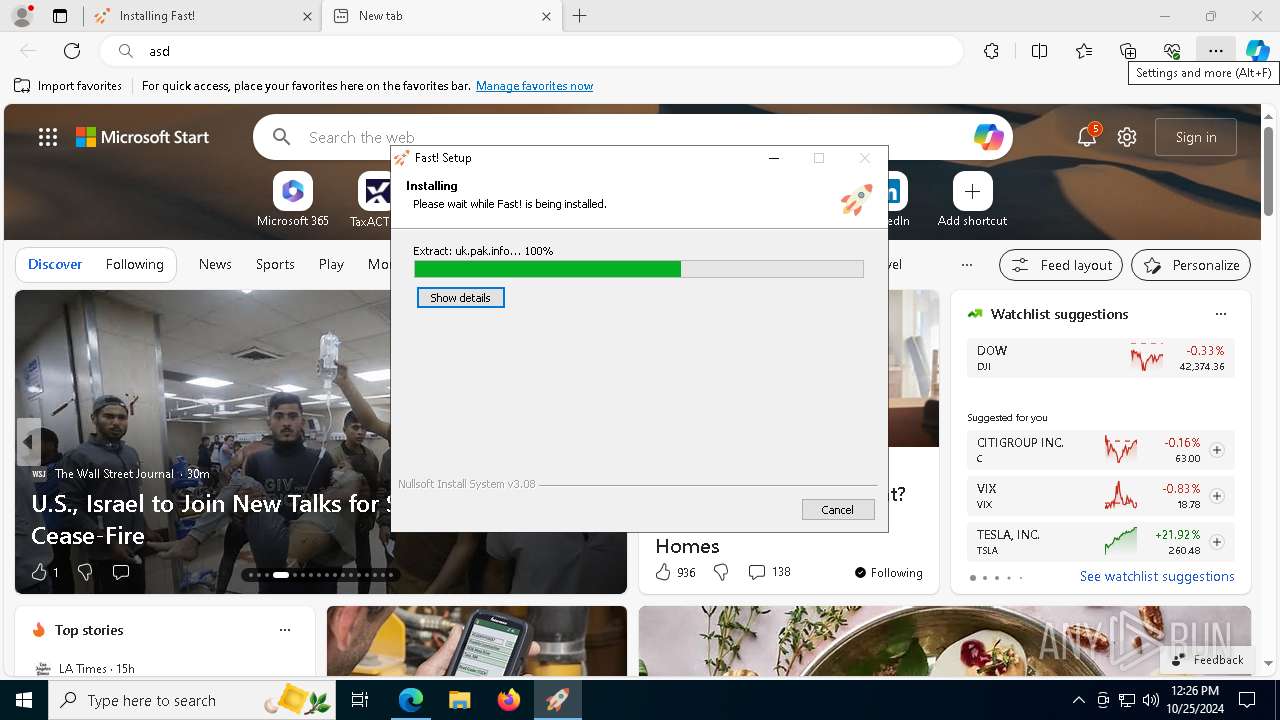The image size is (1280, 720).
Task: Open the Windows Start menu
Action: 24,700
